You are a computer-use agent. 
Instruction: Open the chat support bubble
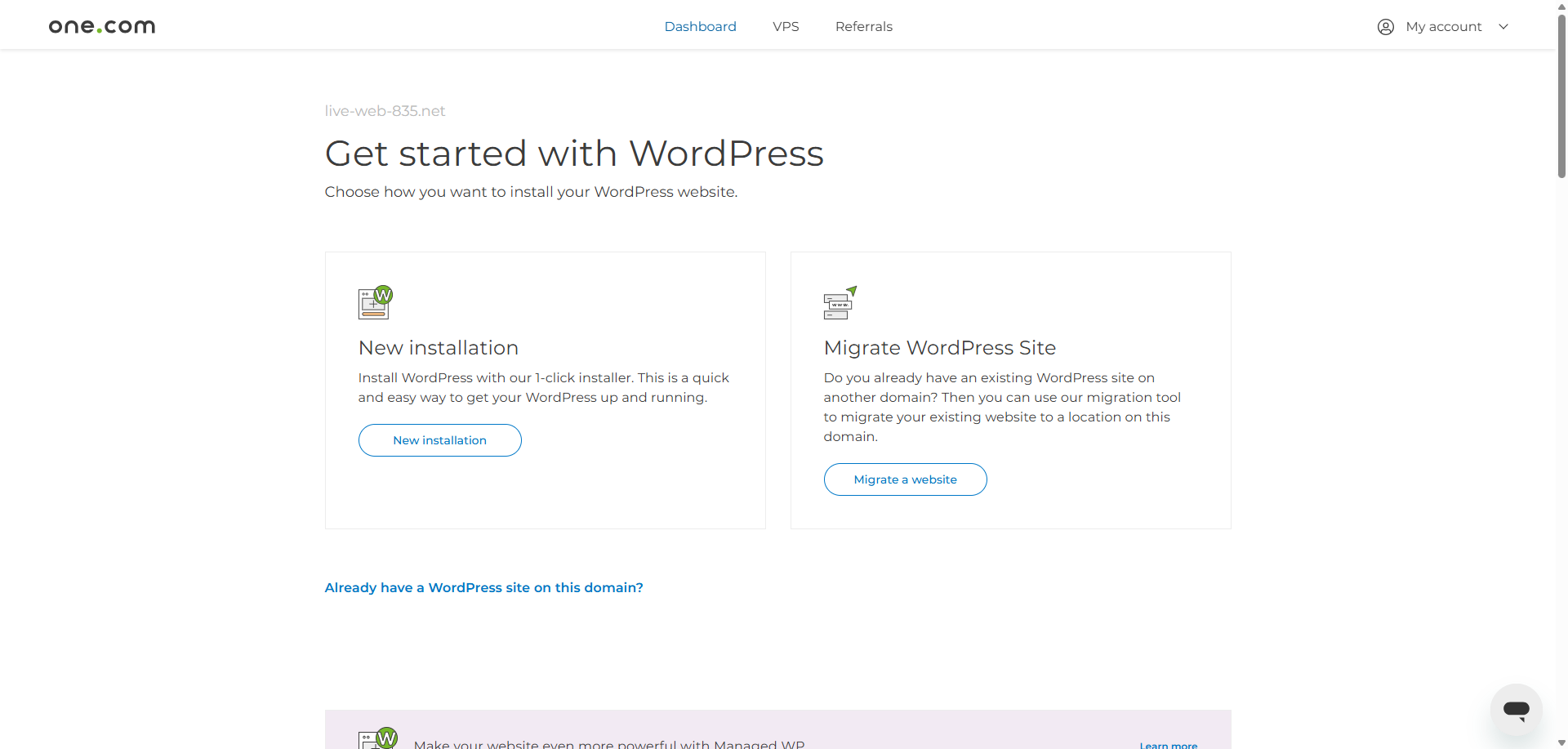point(1516,709)
